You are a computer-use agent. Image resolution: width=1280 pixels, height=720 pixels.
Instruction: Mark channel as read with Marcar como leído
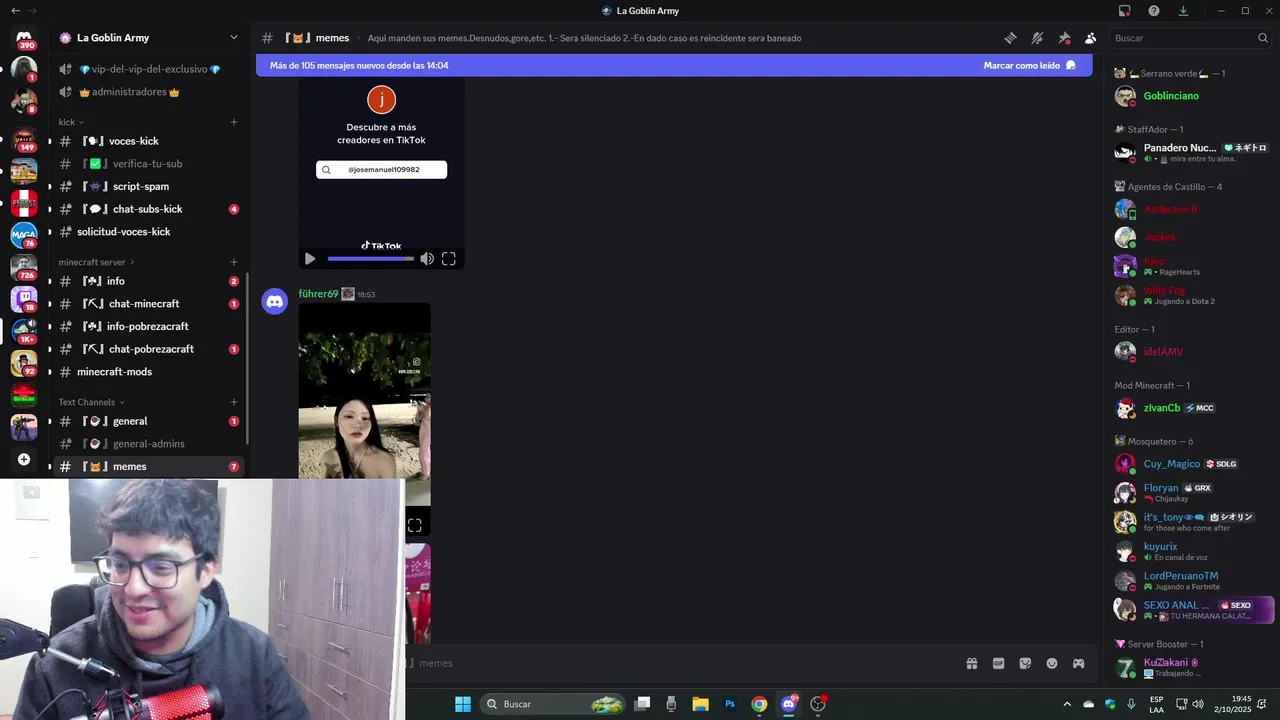pos(1029,65)
